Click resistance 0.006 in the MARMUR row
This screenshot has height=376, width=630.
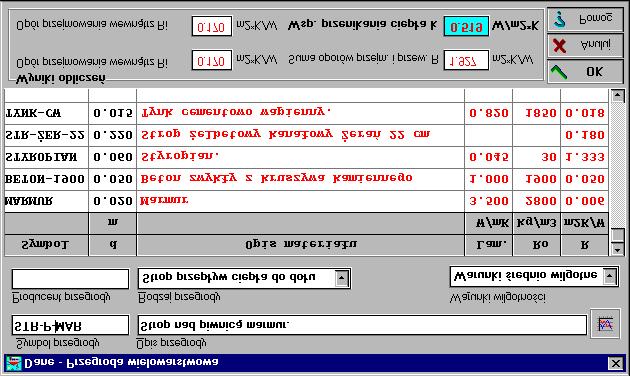(x=585, y=202)
